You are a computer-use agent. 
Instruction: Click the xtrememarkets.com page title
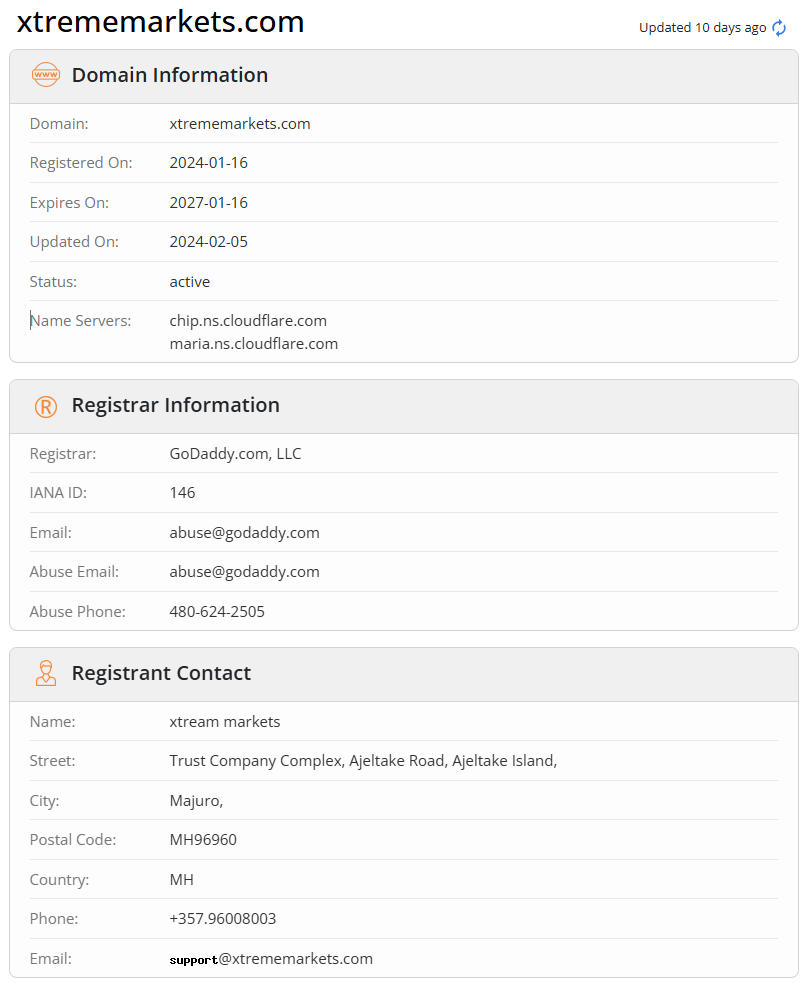pos(161,22)
